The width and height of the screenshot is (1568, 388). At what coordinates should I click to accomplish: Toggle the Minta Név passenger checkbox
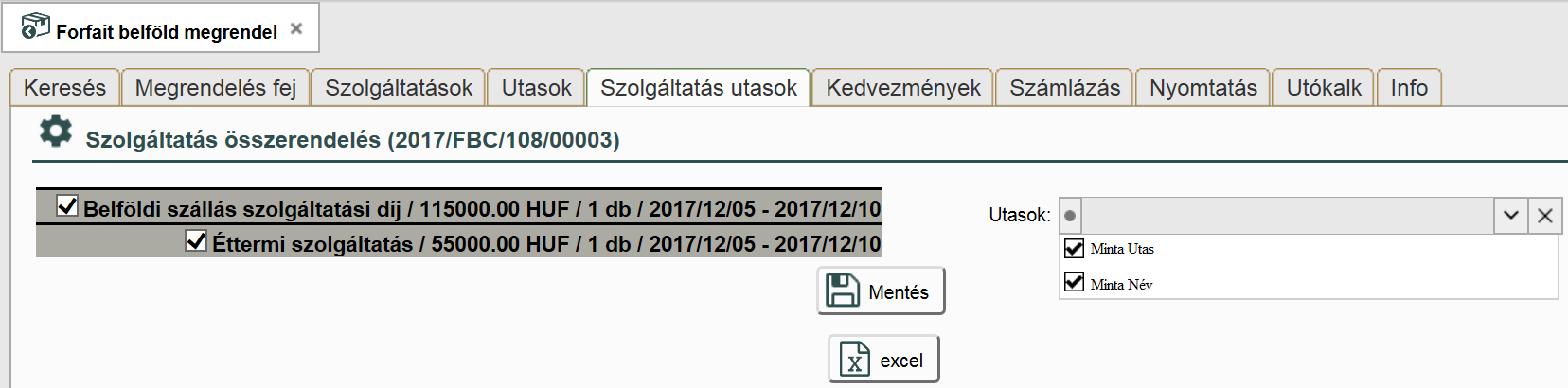click(x=1074, y=282)
